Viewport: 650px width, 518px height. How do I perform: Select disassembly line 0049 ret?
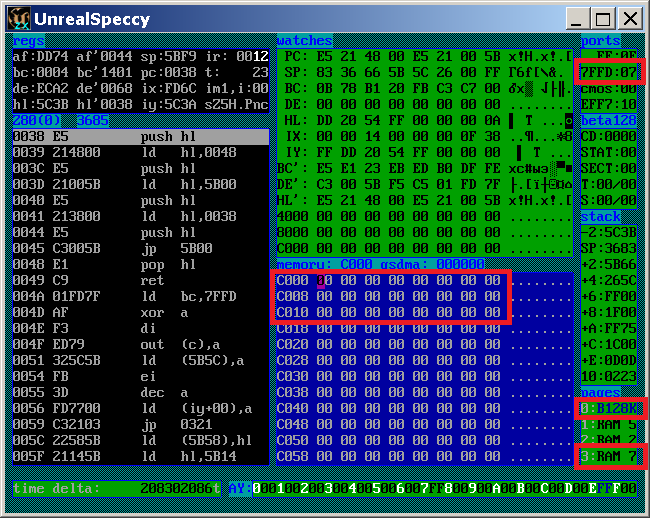141,281
